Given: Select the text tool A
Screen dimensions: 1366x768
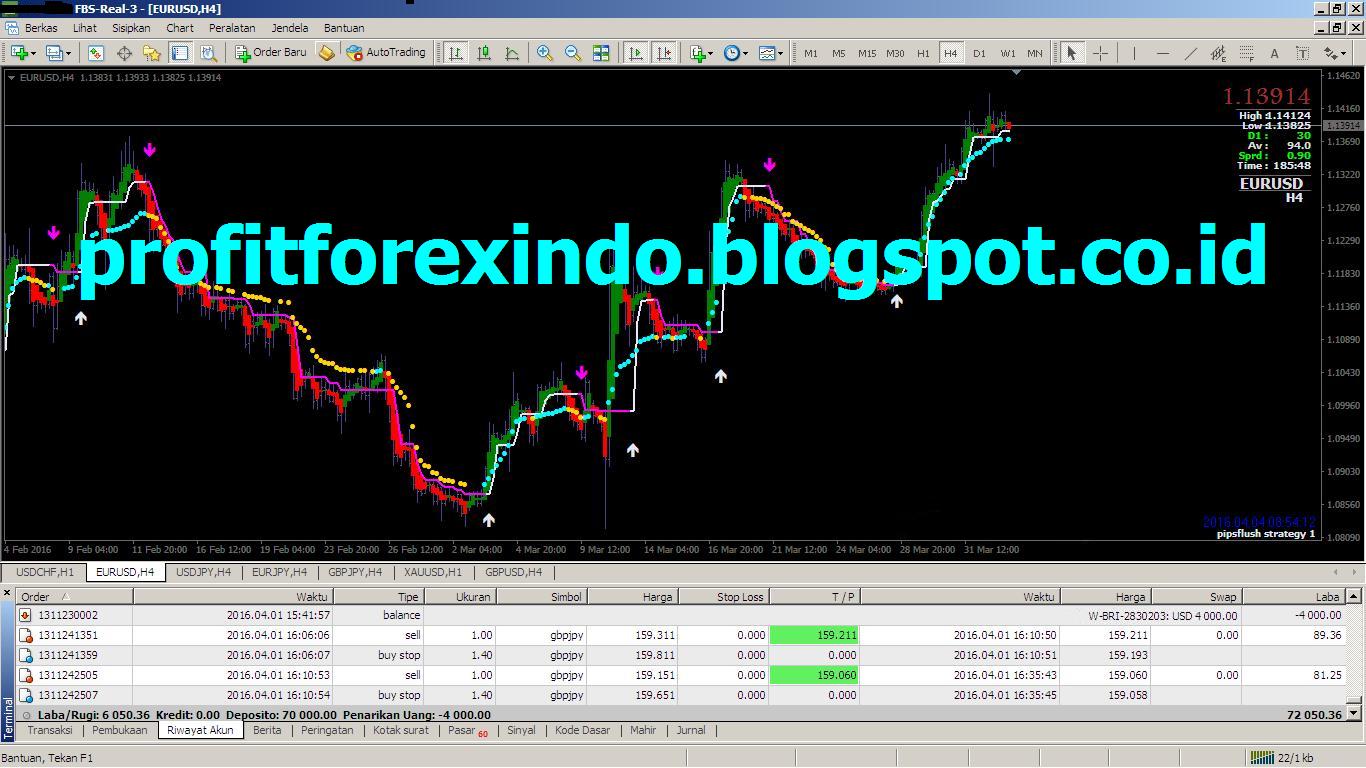Looking at the screenshot, I should pos(1274,53).
